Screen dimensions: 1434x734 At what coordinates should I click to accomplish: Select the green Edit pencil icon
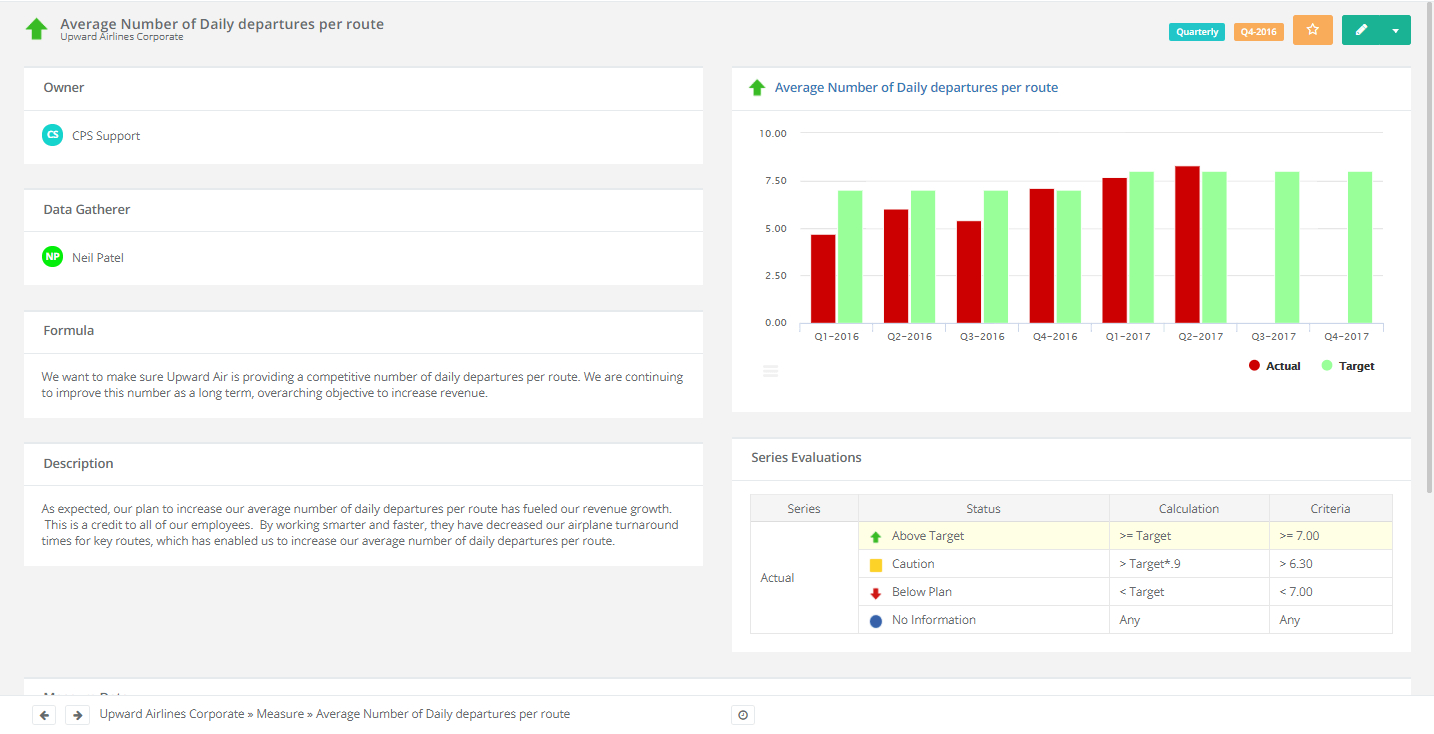(1362, 30)
